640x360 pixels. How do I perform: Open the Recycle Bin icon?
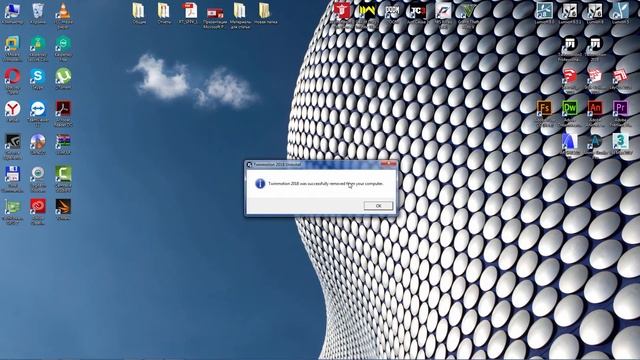38,13
